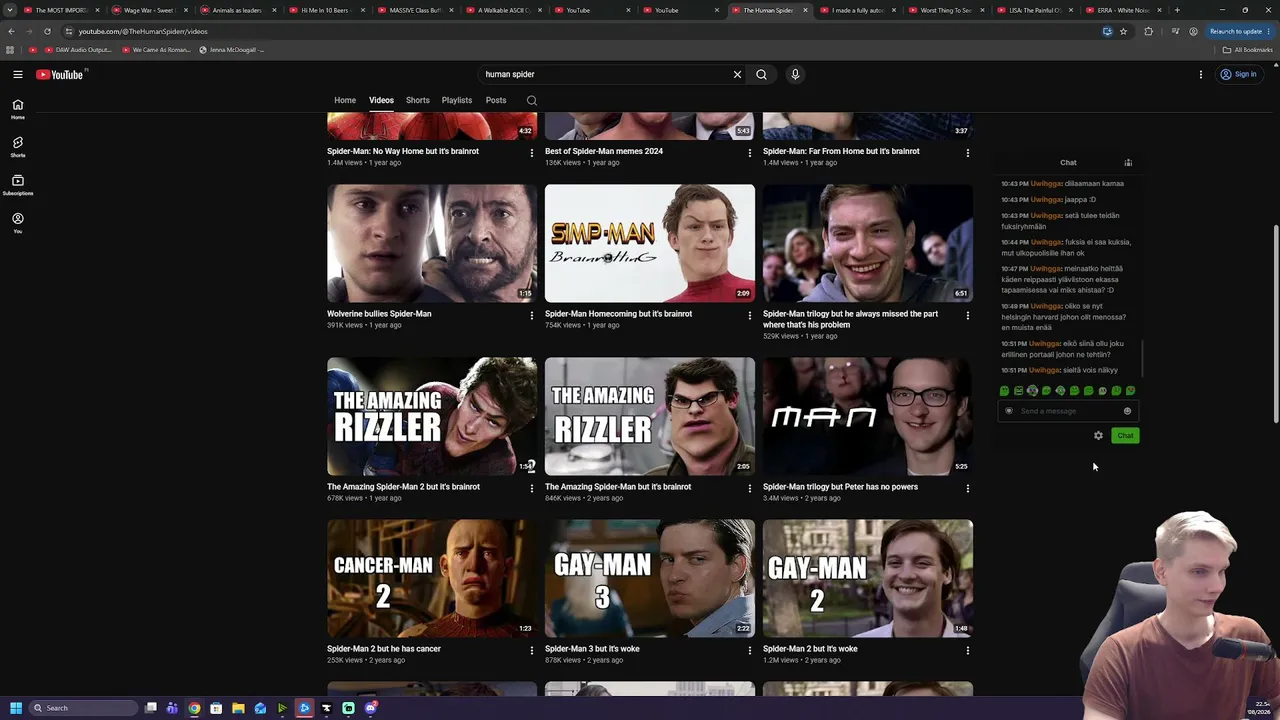Open options for 'Best of Spider-Man memes 2024'

pos(750,153)
